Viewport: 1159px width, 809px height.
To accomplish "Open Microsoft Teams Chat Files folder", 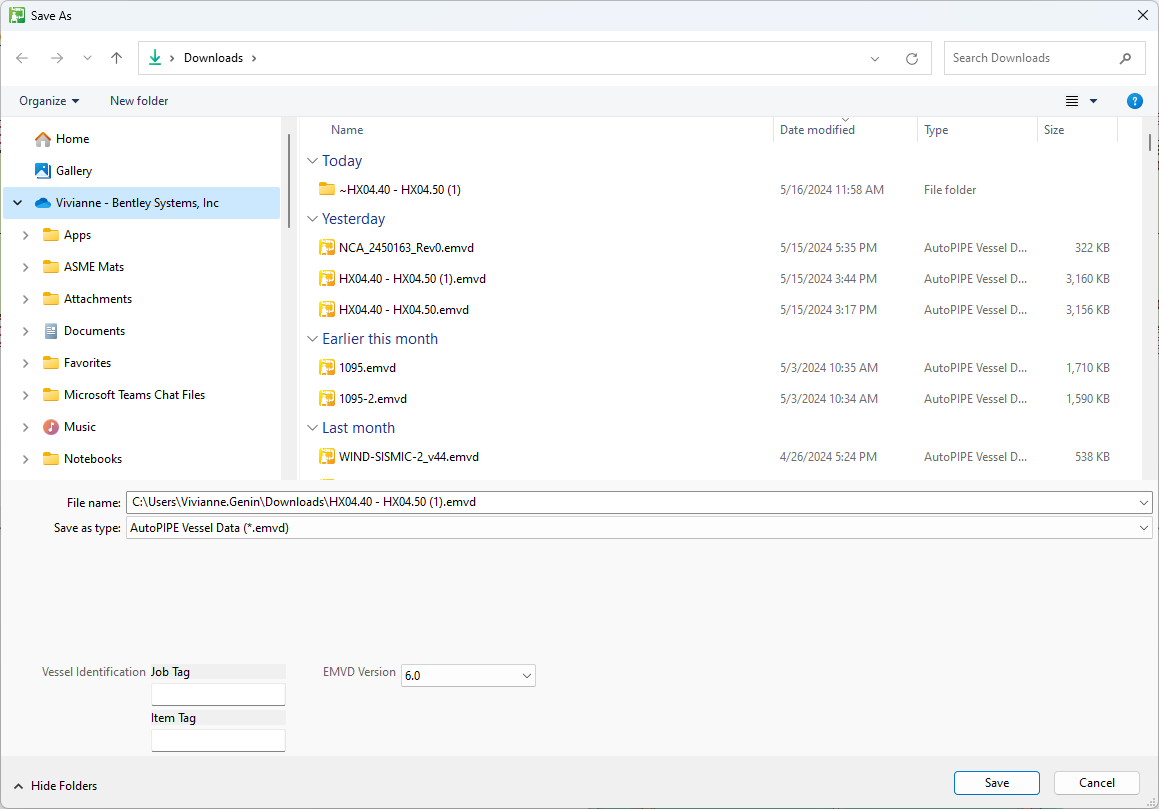I will point(135,395).
